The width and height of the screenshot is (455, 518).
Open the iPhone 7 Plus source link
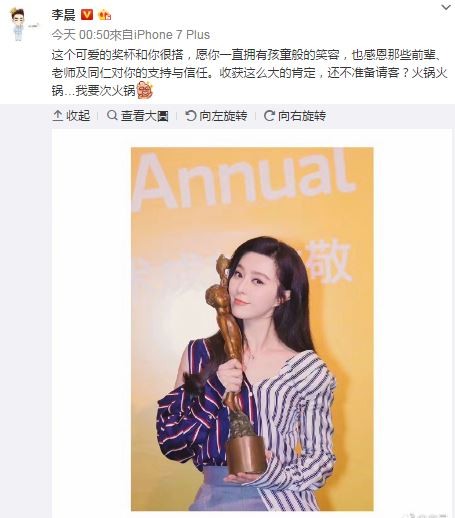[x=172, y=35]
